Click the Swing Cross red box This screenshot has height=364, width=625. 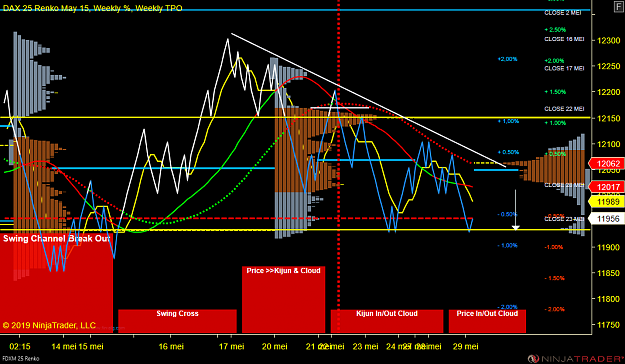coord(177,321)
